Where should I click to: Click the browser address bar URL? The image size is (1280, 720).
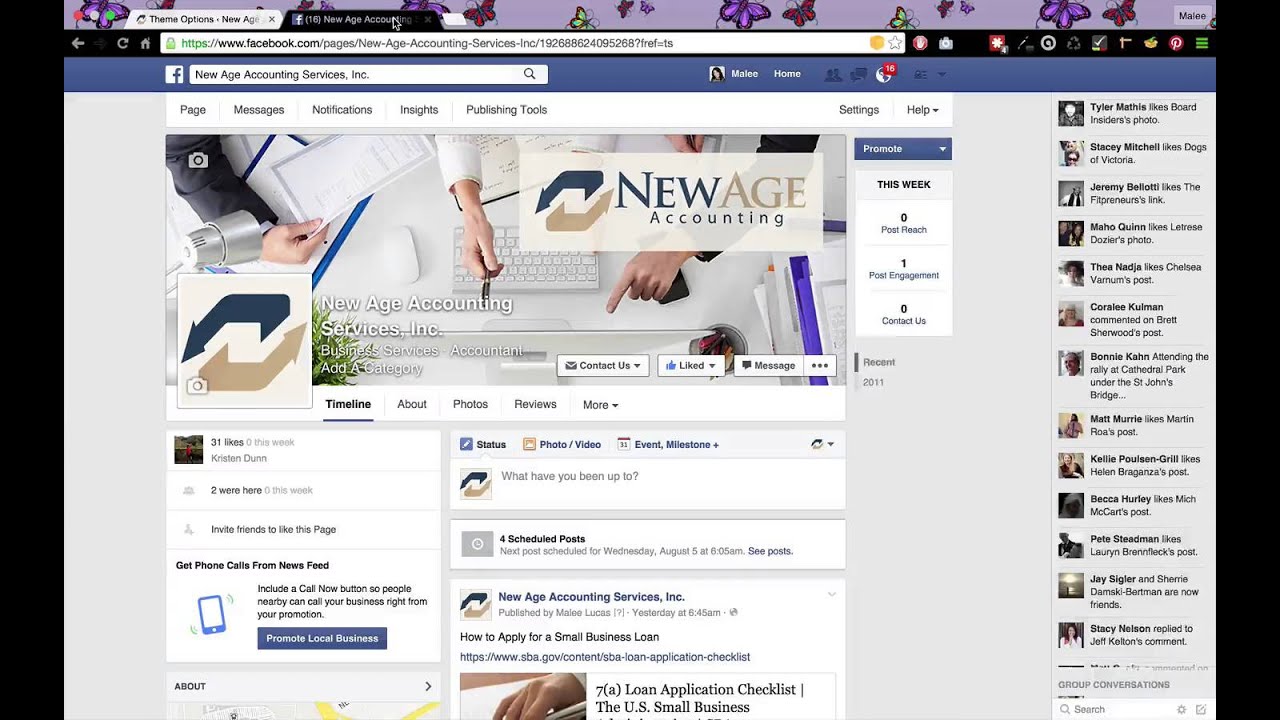click(x=427, y=44)
